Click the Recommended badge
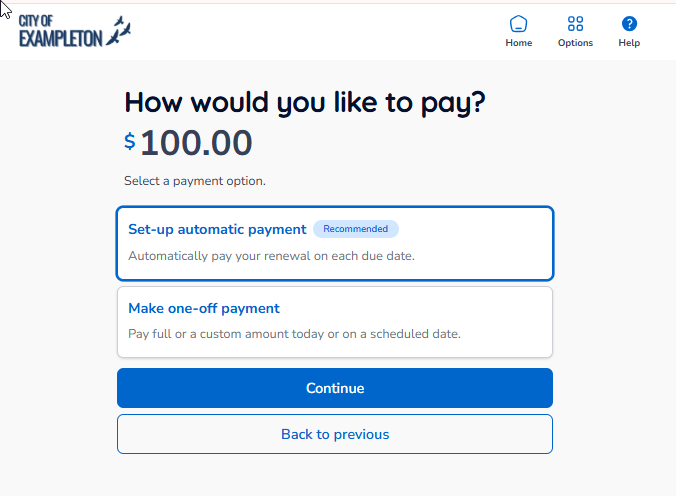 (356, 229)
